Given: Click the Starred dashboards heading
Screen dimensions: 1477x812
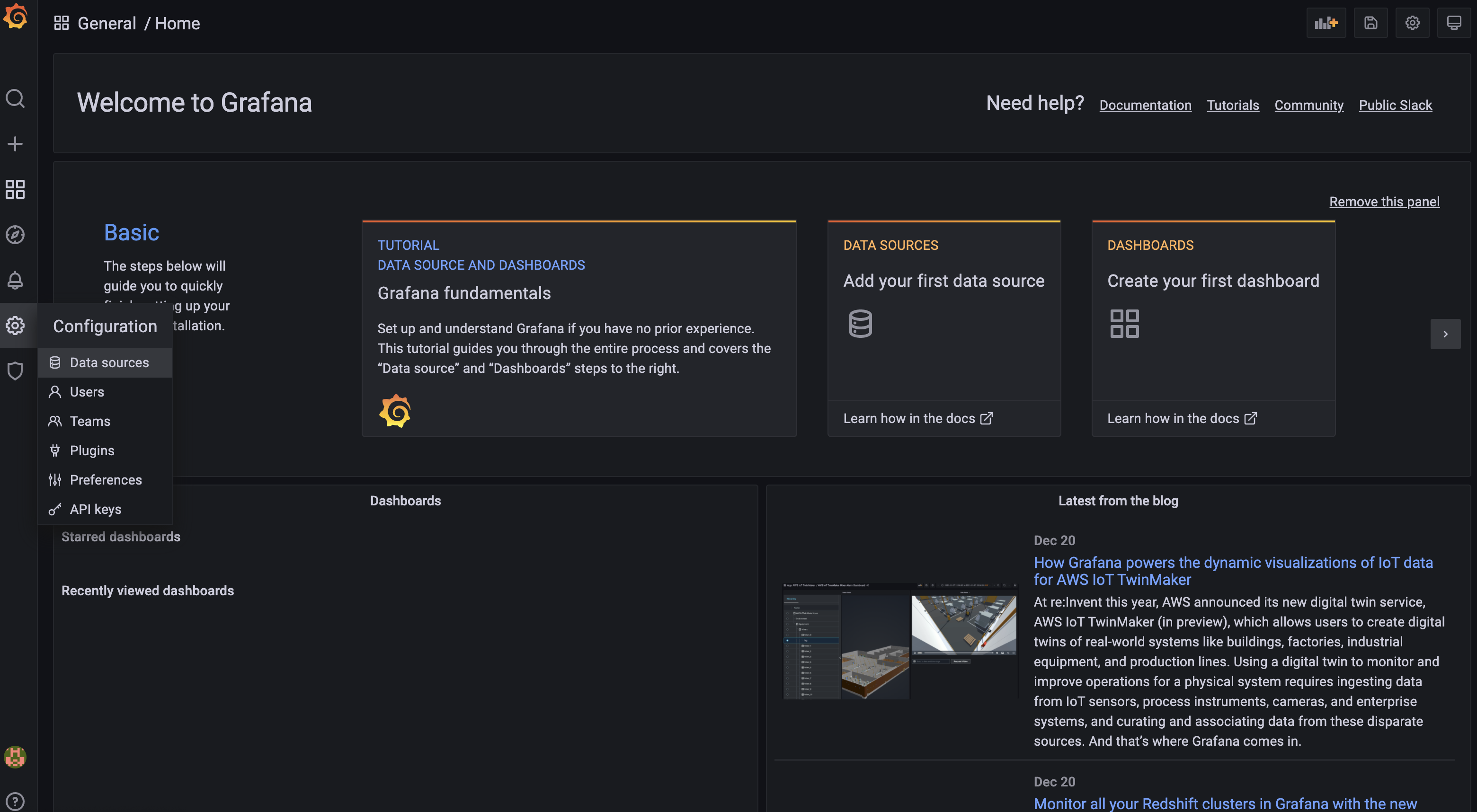Looking at the screenshot, I should 121,537.
